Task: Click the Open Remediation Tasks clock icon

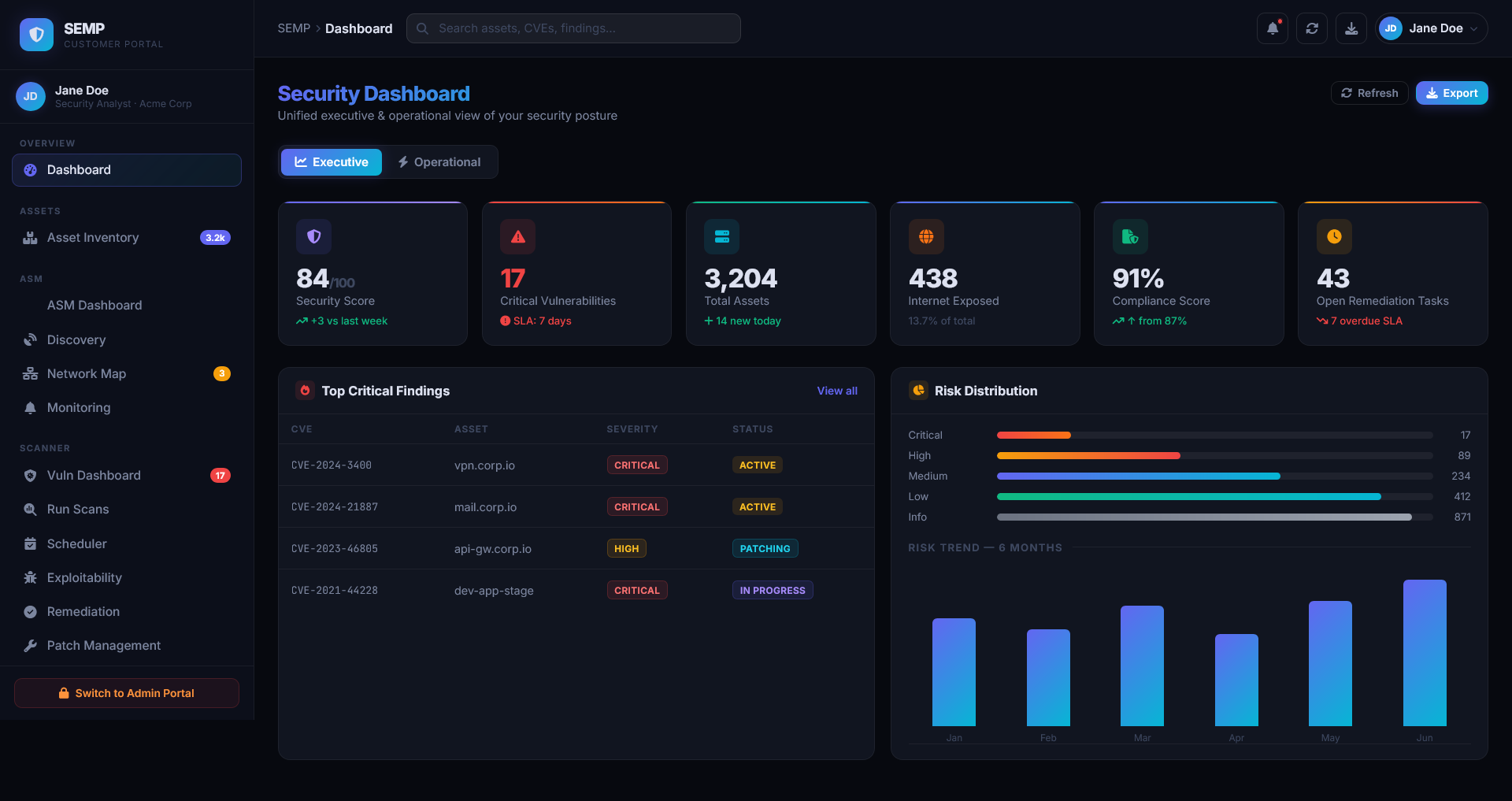Action: (x=1334, y=236)
